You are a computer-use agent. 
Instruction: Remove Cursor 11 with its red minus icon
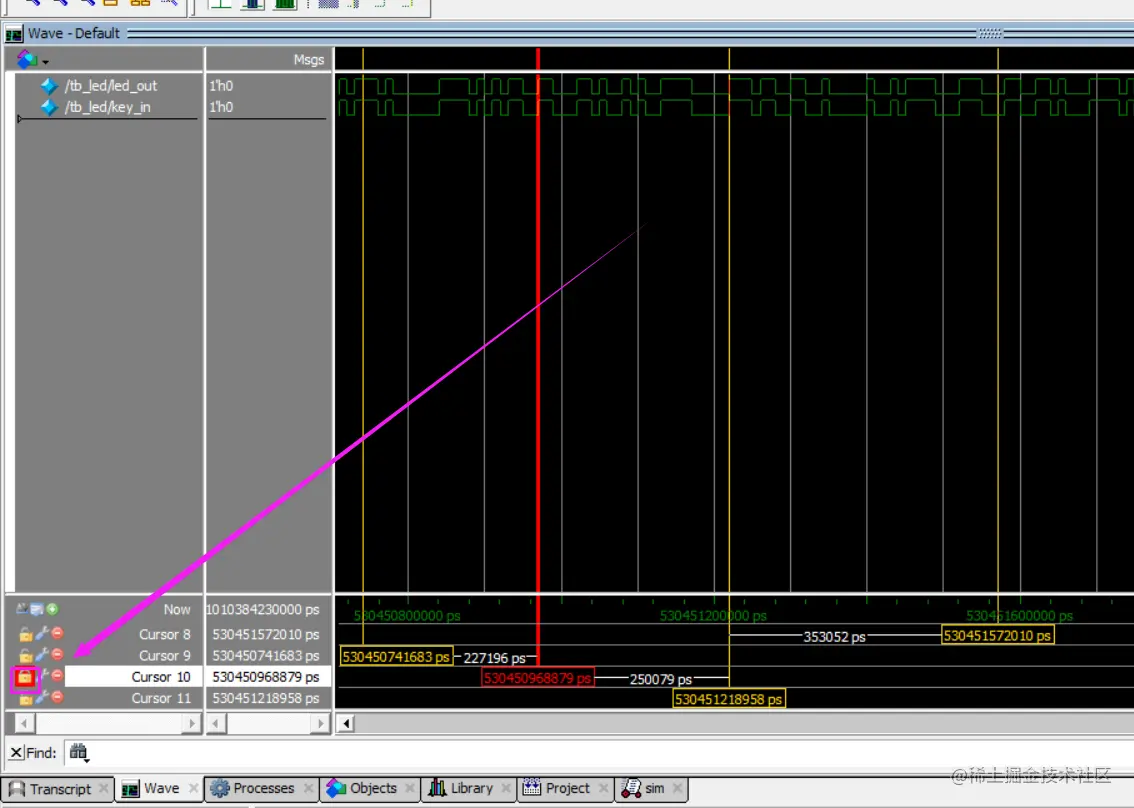tap(58, 697)
